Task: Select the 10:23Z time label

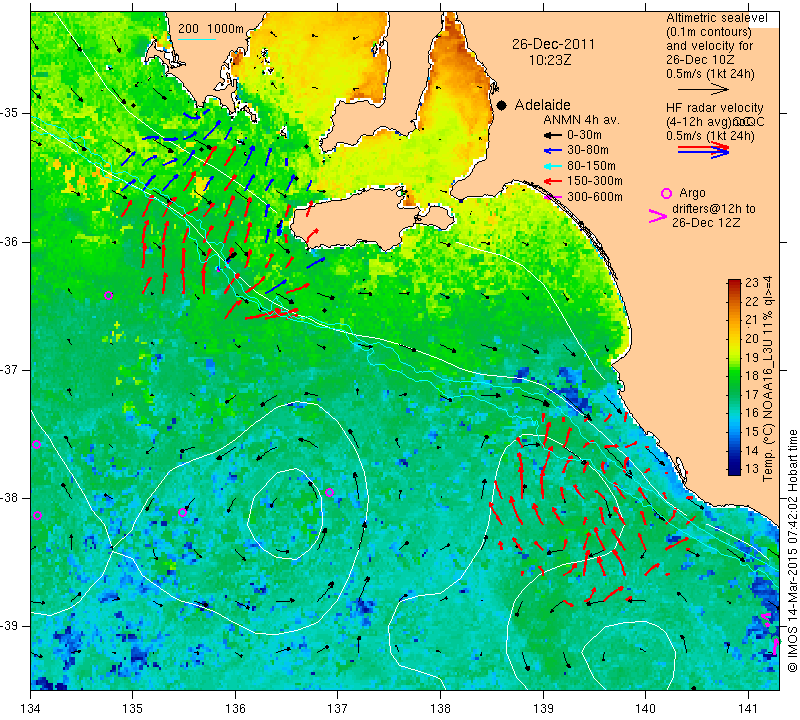Action: pos(549,60)
